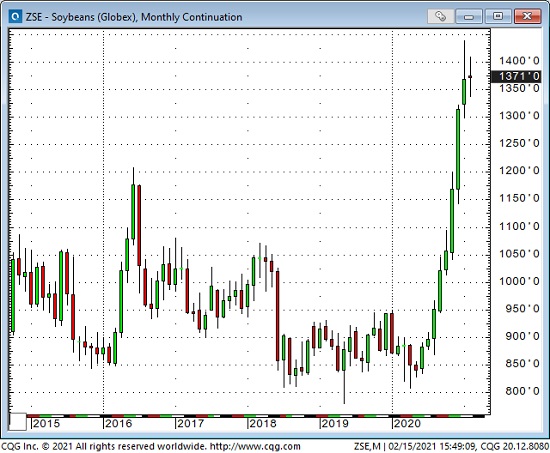Click the 2015 year marker on time axis
The width and height of the screenshot is (550, 453).
[x=46, y=424]
